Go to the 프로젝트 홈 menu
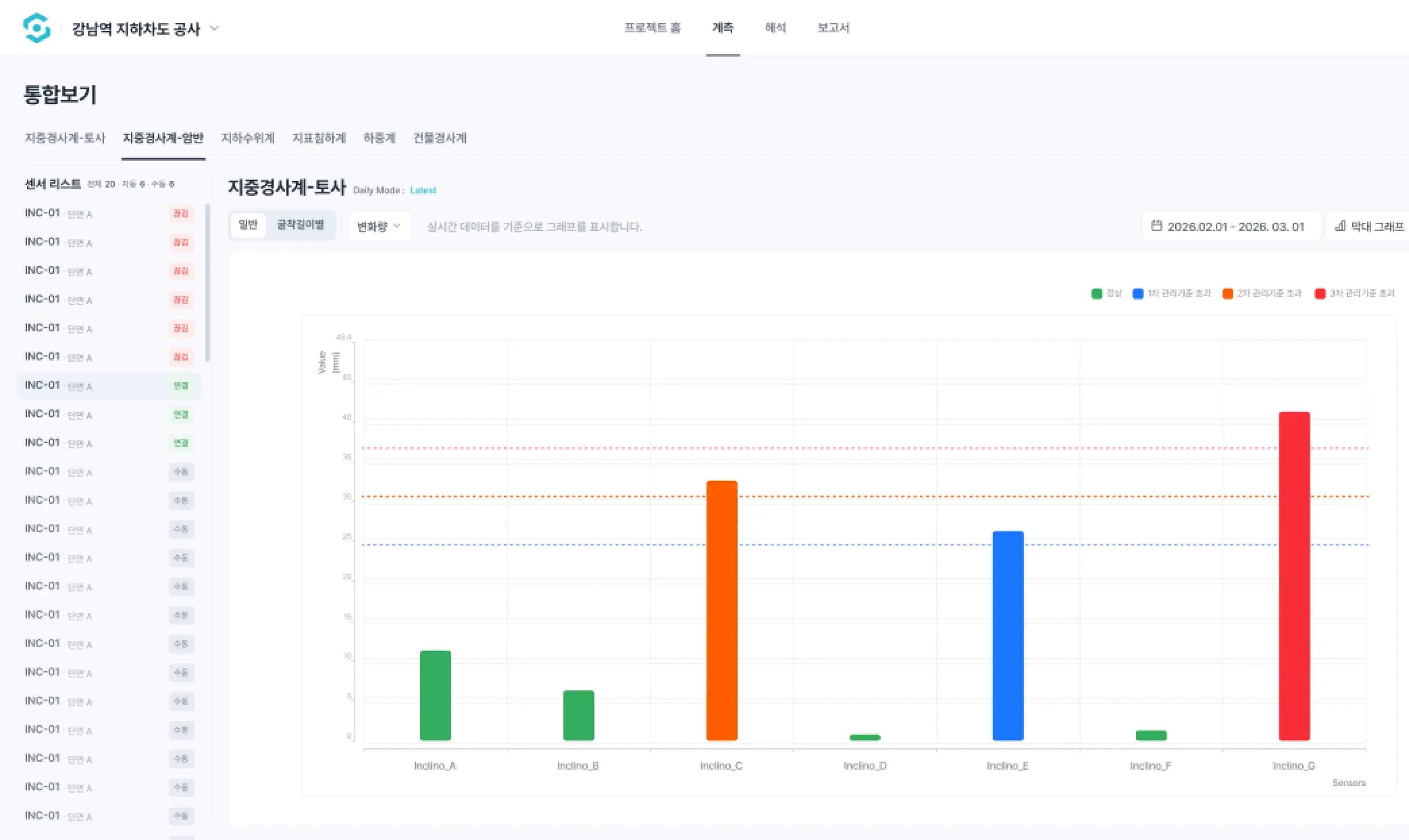 pos(652,28)
